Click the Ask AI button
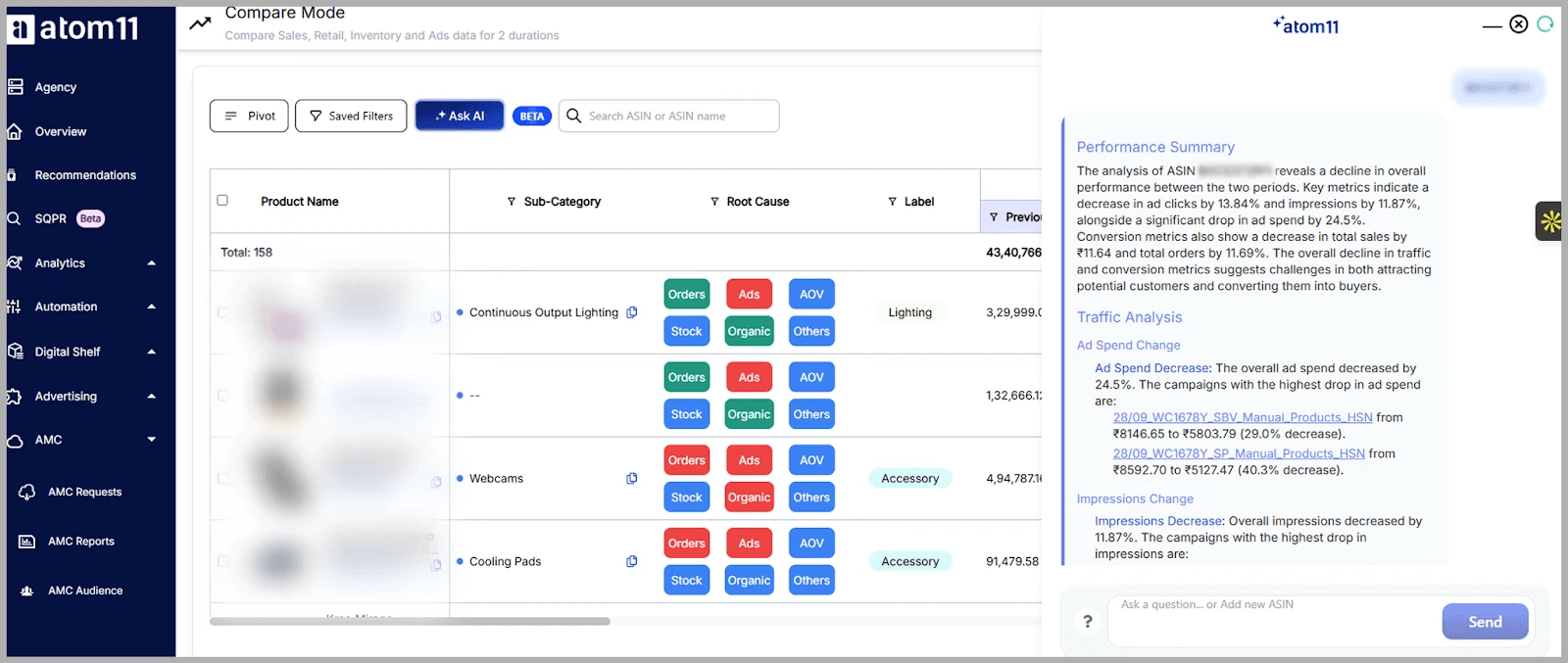Image resolution: width=1568 pixels, height=663 pixels. pos(460,116)
